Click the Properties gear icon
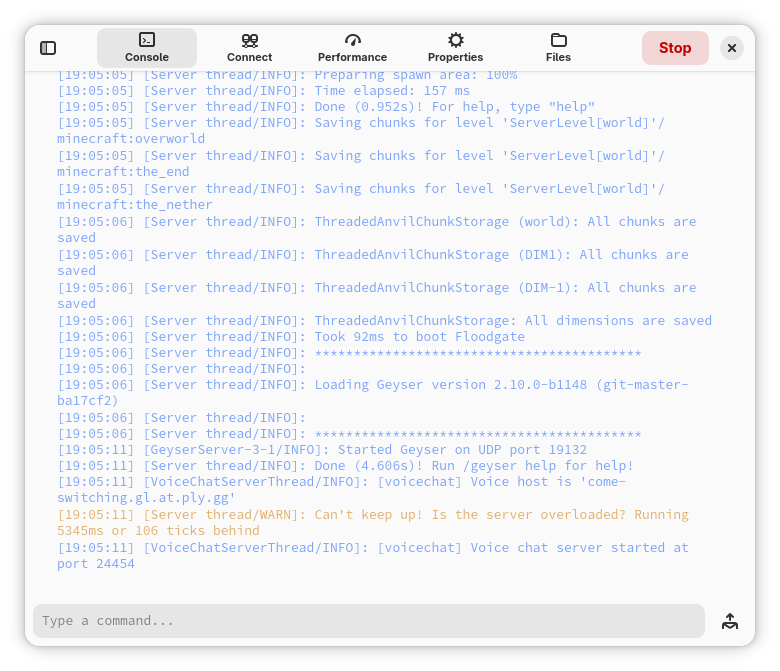 pyautogui.click(x=456, y=40)
